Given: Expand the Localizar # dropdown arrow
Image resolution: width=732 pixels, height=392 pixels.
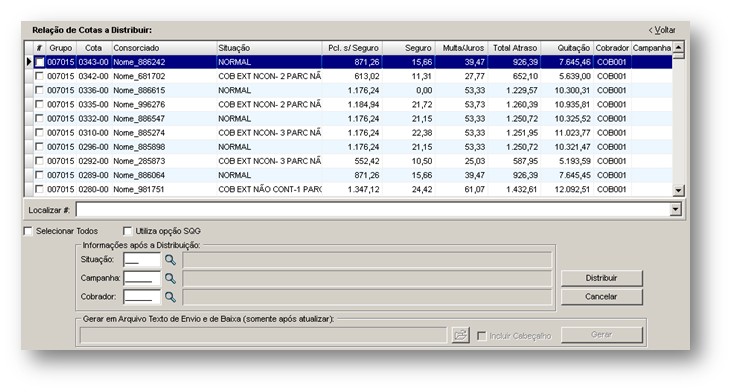Looking at the screenshot, I should pyautogui.click(x=676, y=210).
